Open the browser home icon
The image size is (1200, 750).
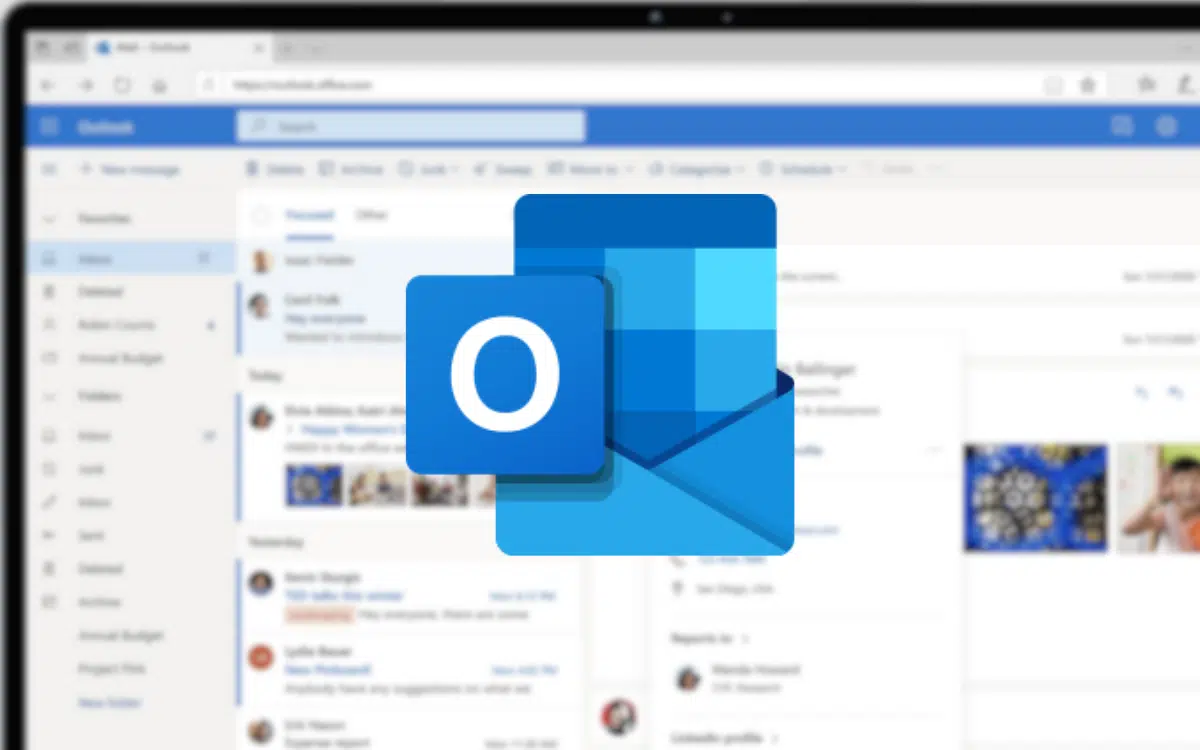tap(159, 86)
